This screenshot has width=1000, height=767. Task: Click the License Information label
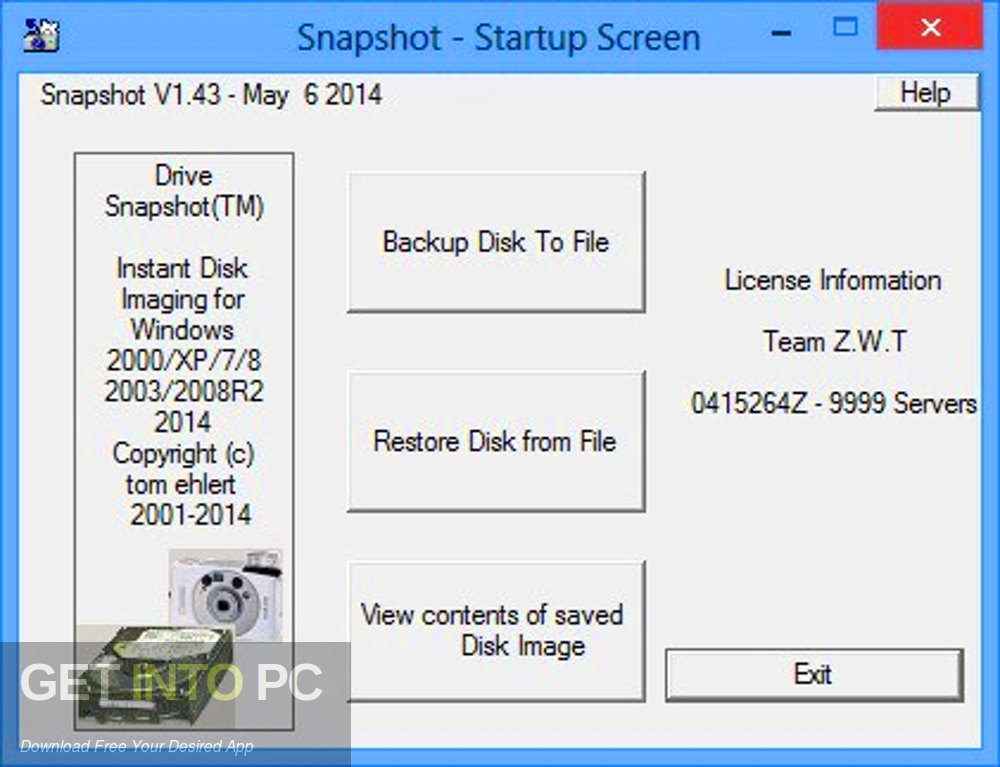833,280
